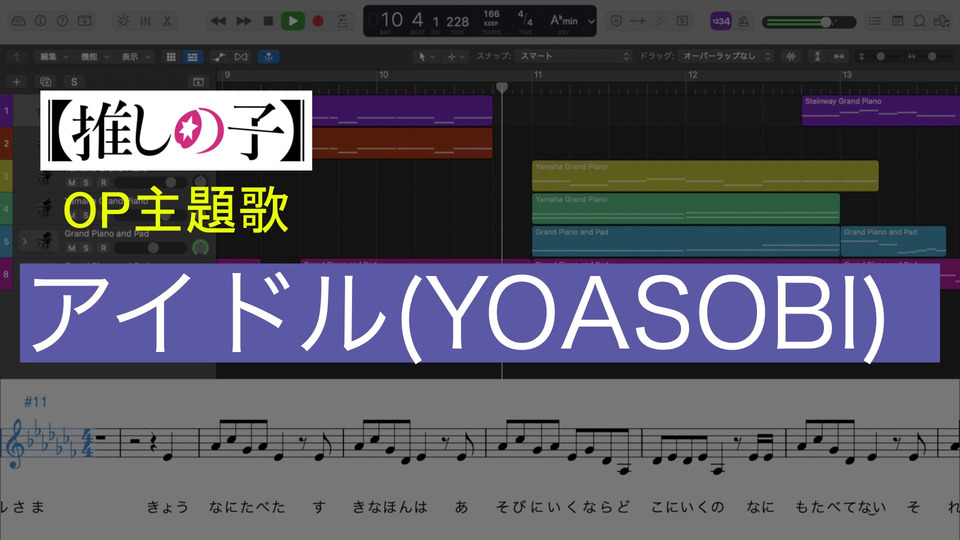This screenshot has width=960, height=540.
Task: Click the Rewind transport button
Action: click(218, 21)
